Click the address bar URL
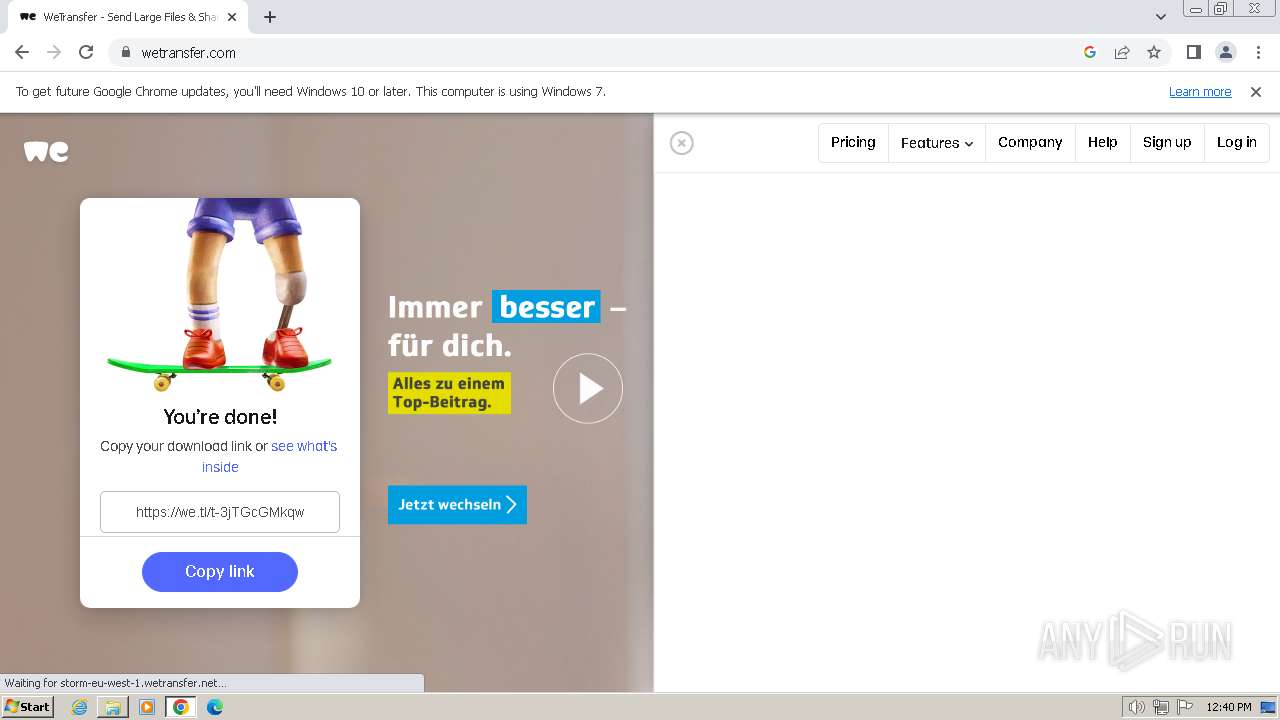This screenshot has width=1280, height=720. 189,53
